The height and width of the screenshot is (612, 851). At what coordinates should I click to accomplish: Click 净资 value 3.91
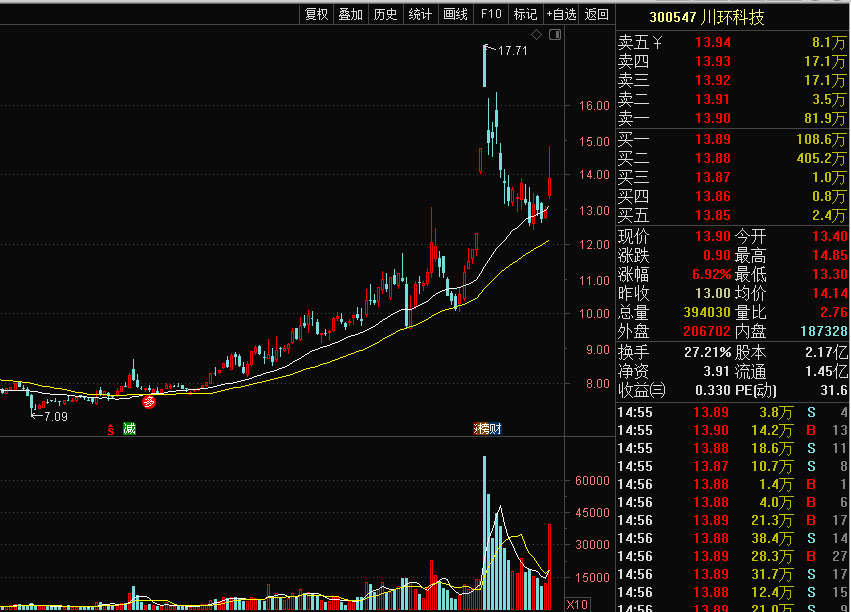716,371
